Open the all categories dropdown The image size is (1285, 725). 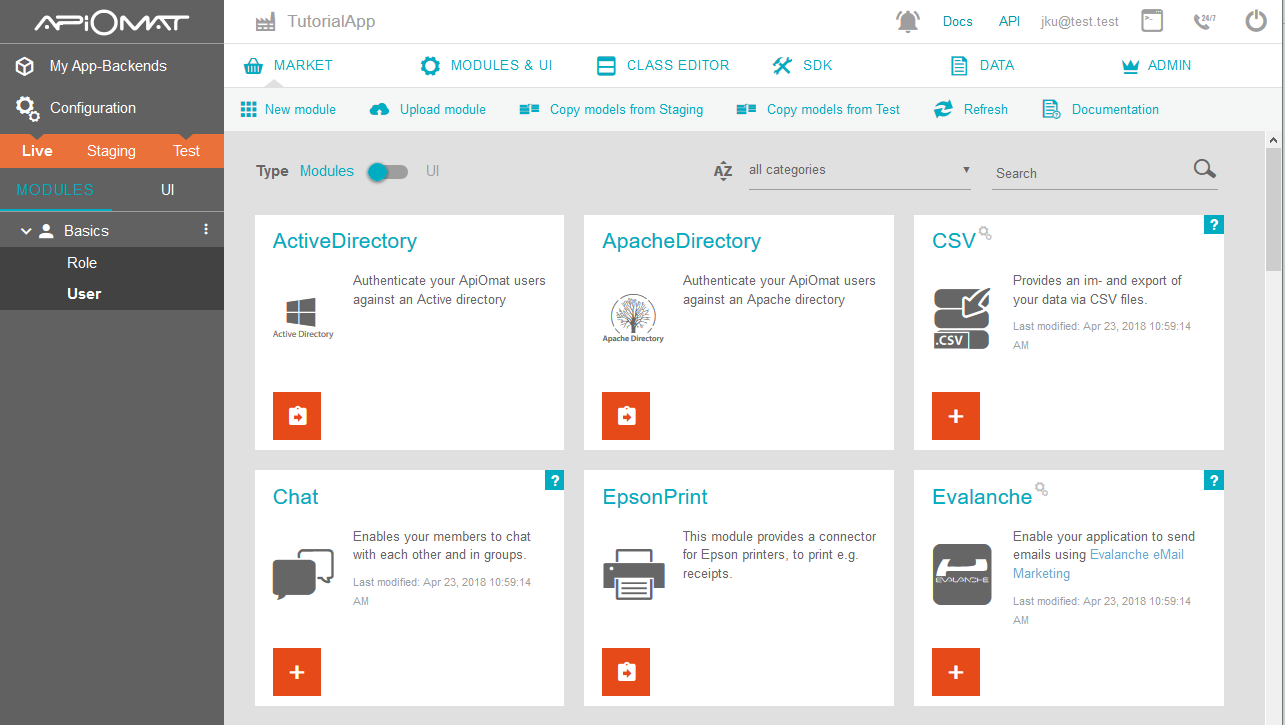click(x=860, y=170)
